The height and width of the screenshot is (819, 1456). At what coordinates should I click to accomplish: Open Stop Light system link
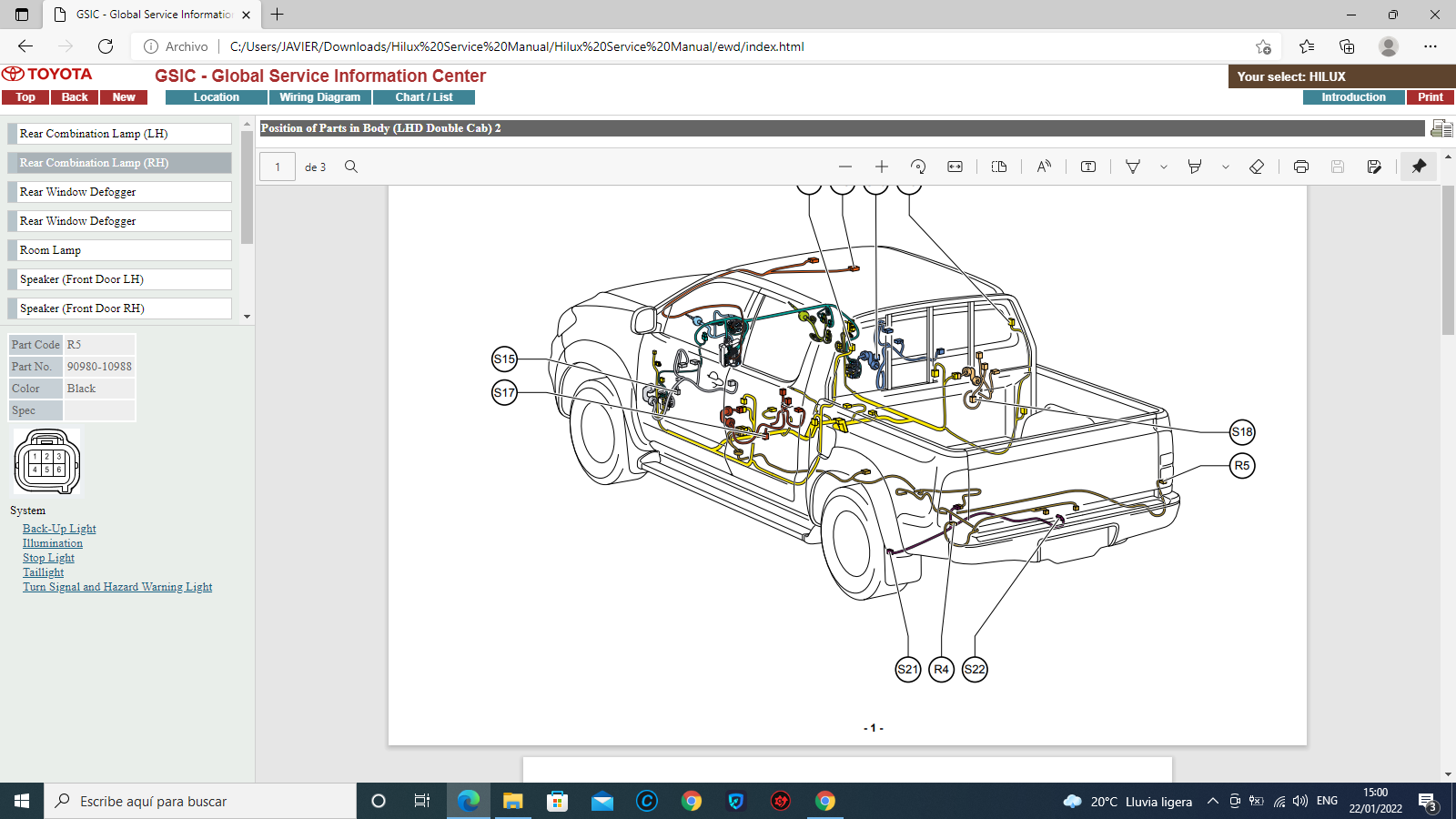click(48, 558)
